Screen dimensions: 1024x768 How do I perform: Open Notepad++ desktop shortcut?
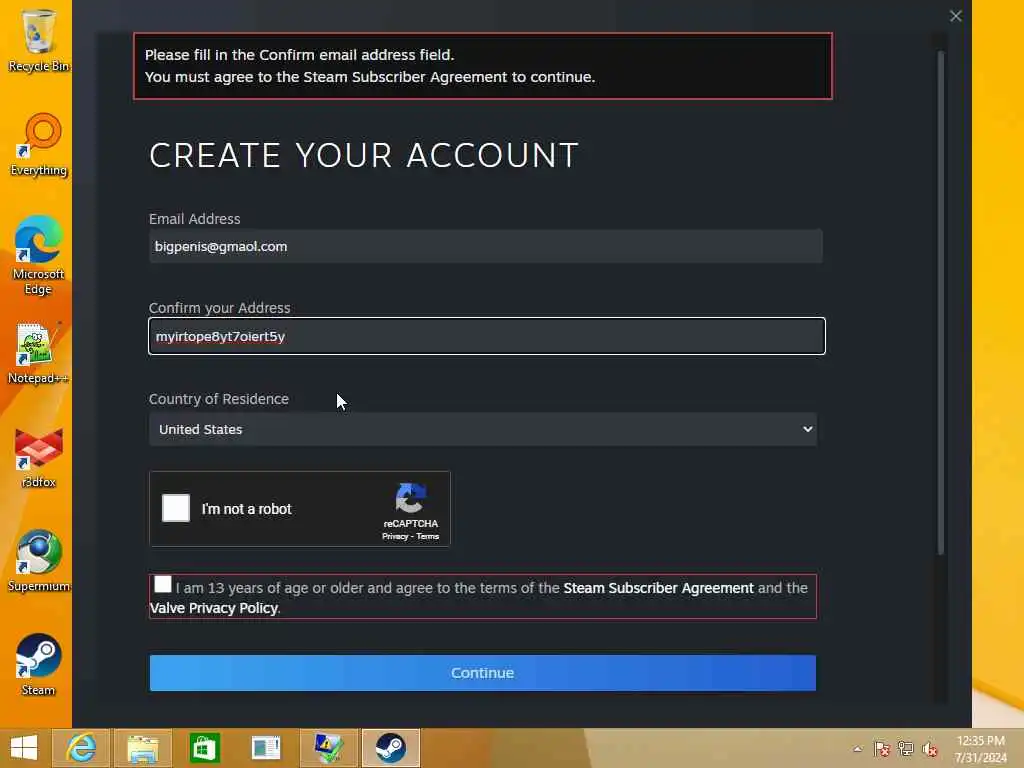coord(38,353)
